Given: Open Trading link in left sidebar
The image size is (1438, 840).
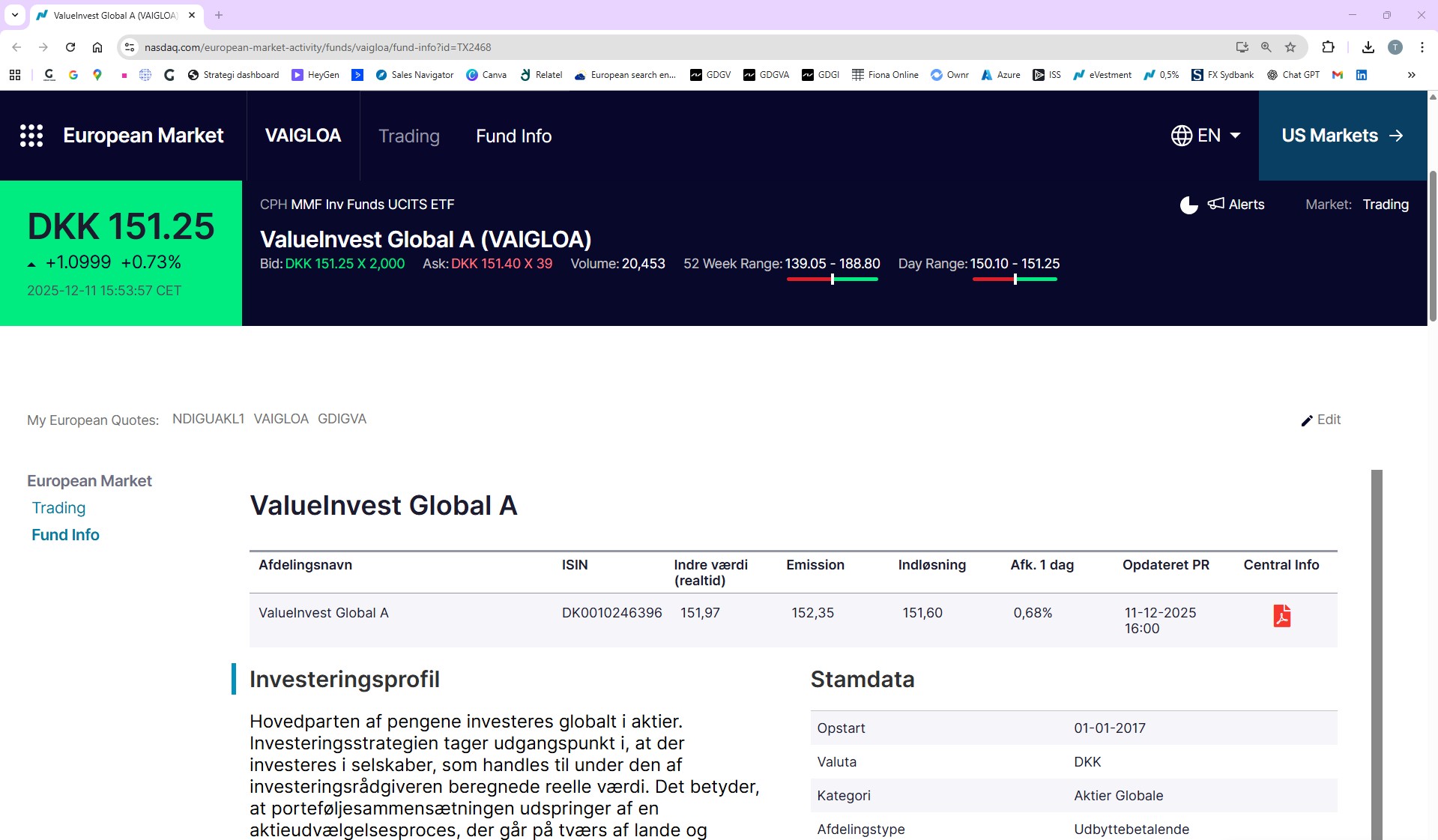Looking at the screenshot, I should pos(58,508).
